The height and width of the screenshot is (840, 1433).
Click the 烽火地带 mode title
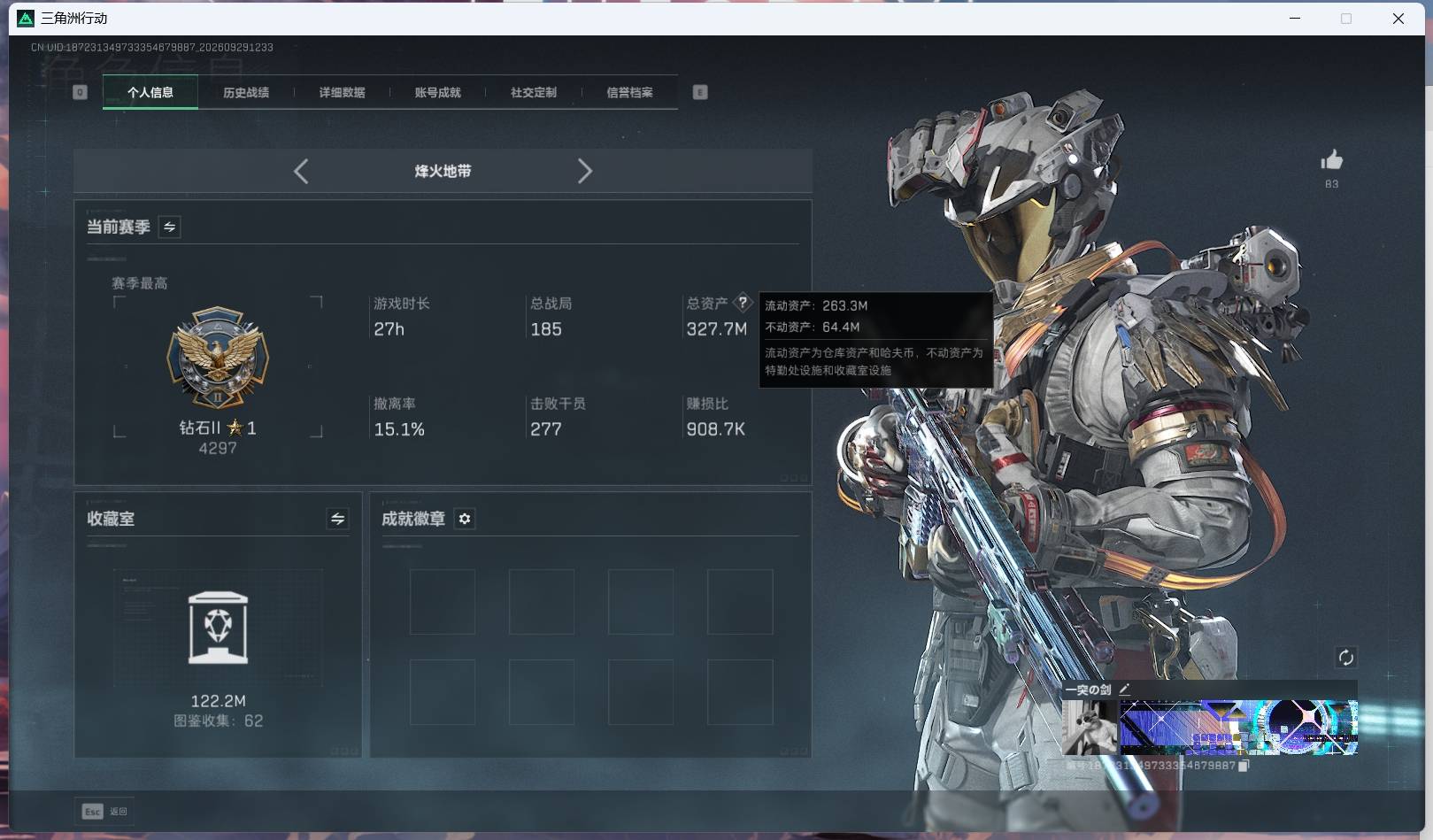click(x=443, y=171)
